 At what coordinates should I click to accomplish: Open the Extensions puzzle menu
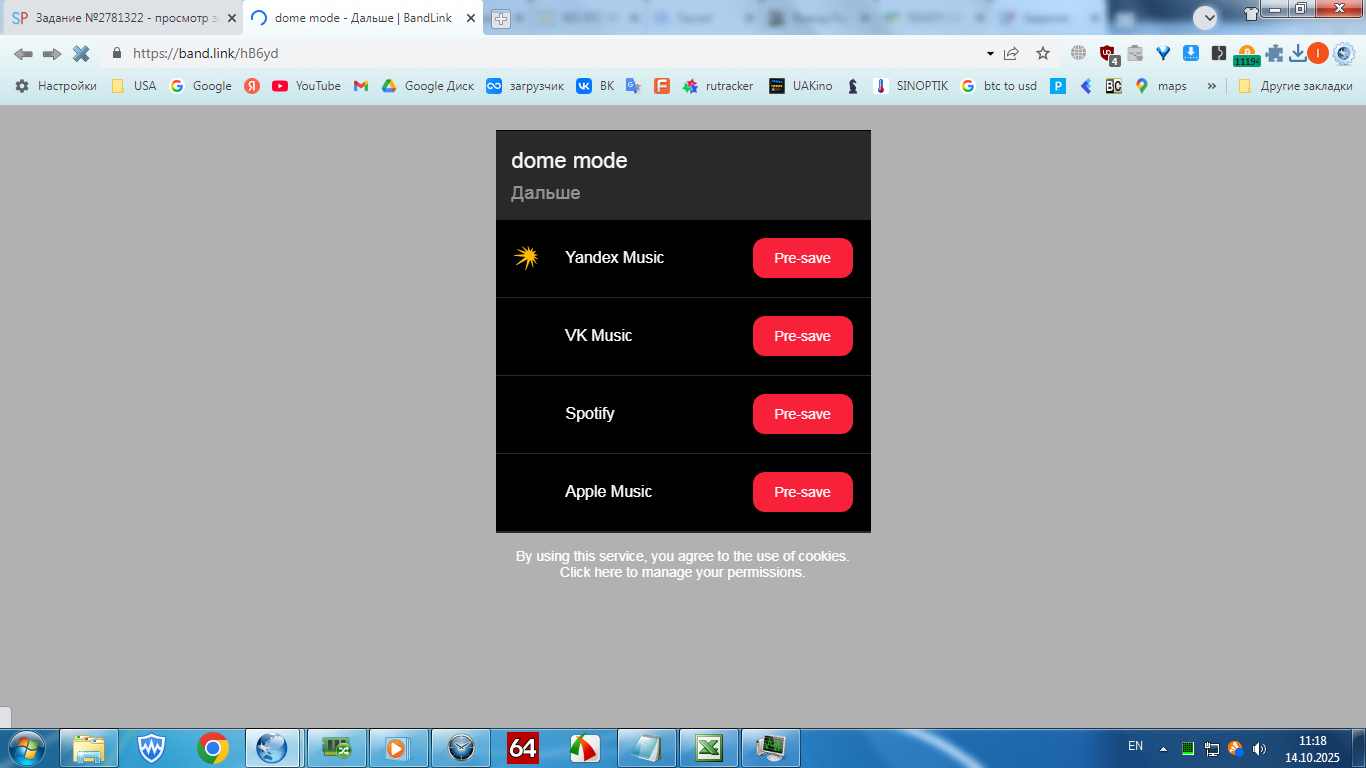click(x=1274, y=53)
